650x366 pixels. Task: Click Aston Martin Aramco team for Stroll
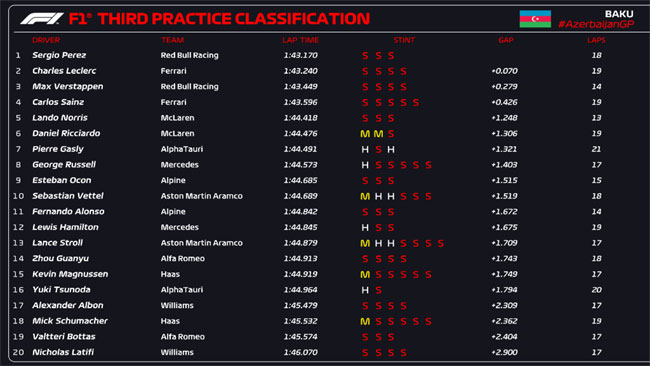point(201,243)
